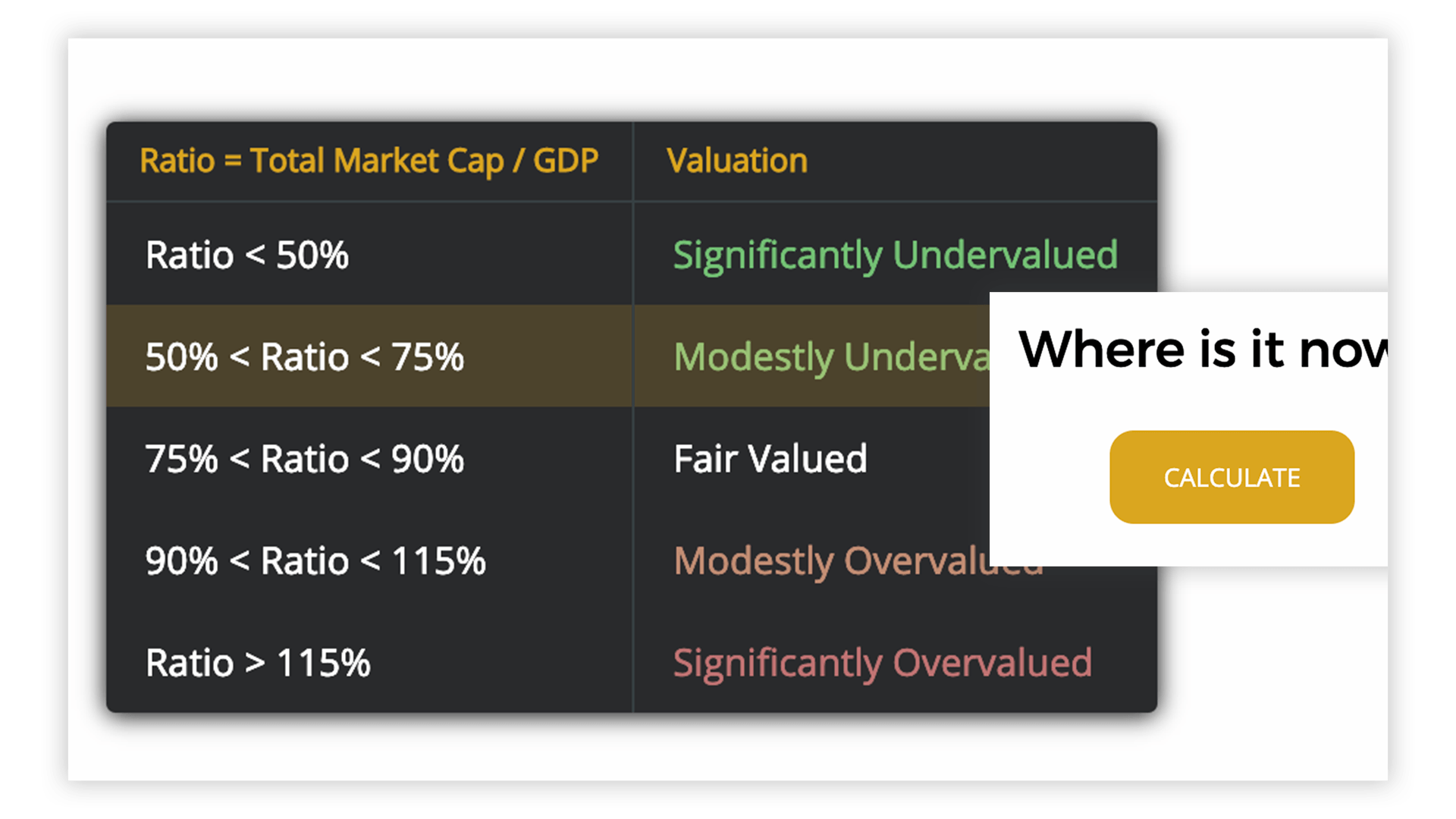The height and width of the screenshot is (819, 1456).
Task: Click the "Modestly Undervalued" valuation text
Action: tap(831, 356)
